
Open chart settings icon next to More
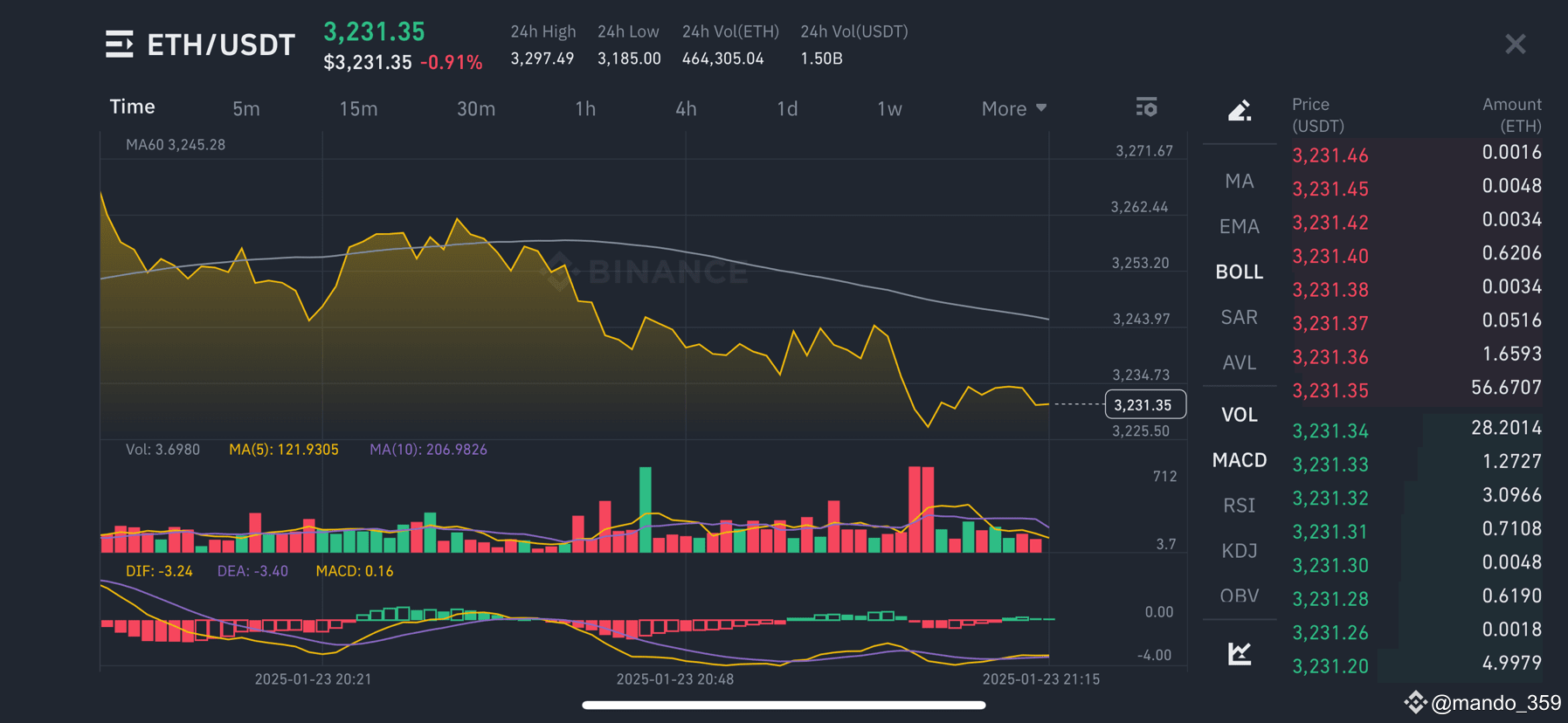pyautogui.click(x=1146, y=107)
